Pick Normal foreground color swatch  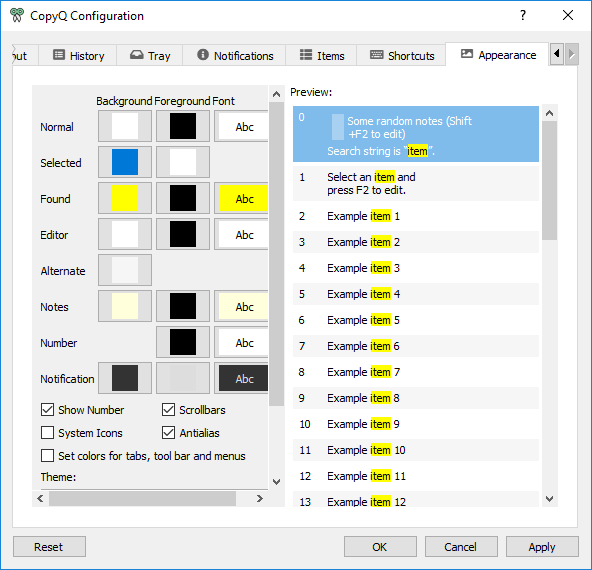pos(183,126)
